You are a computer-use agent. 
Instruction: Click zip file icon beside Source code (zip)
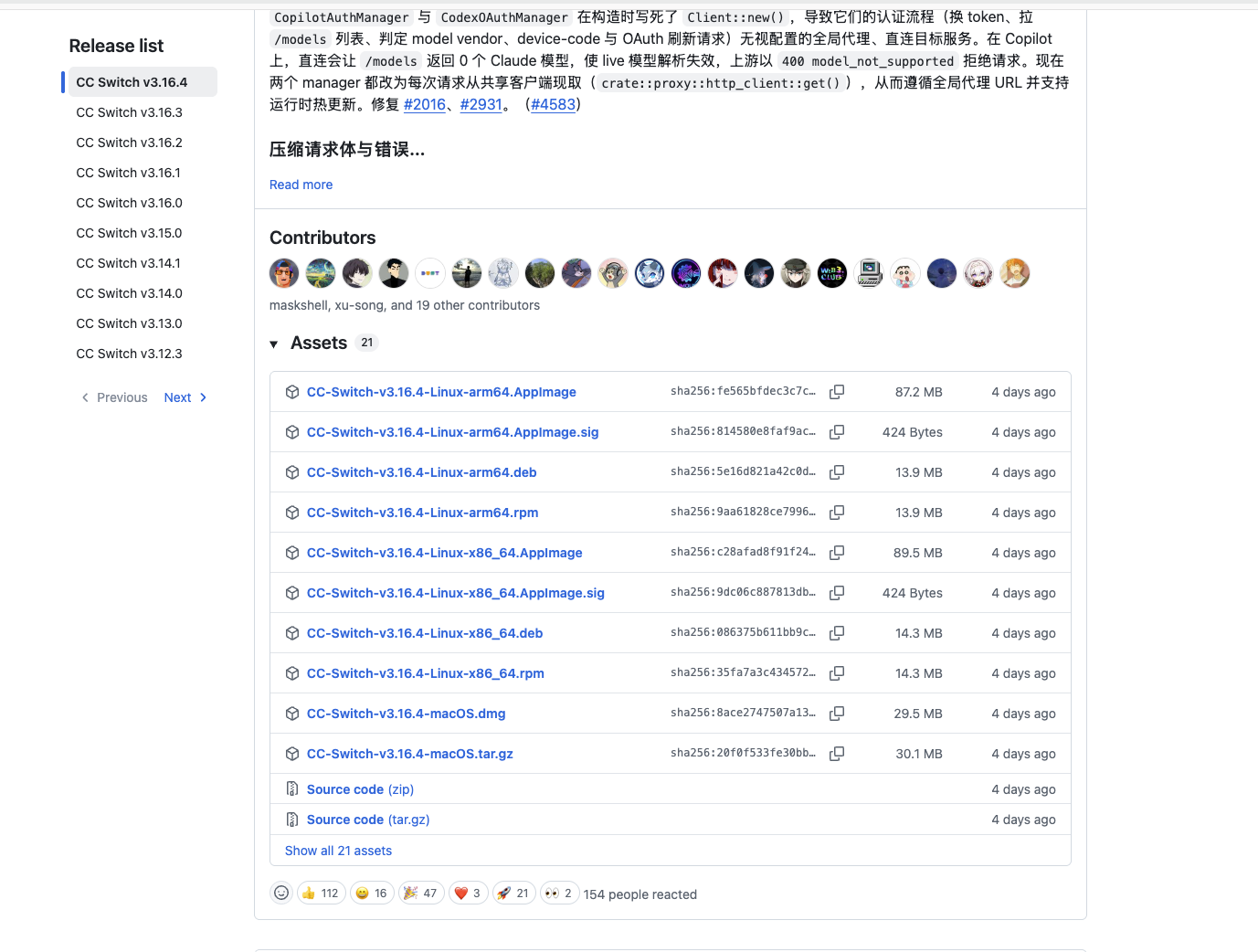tap(292, 789)
